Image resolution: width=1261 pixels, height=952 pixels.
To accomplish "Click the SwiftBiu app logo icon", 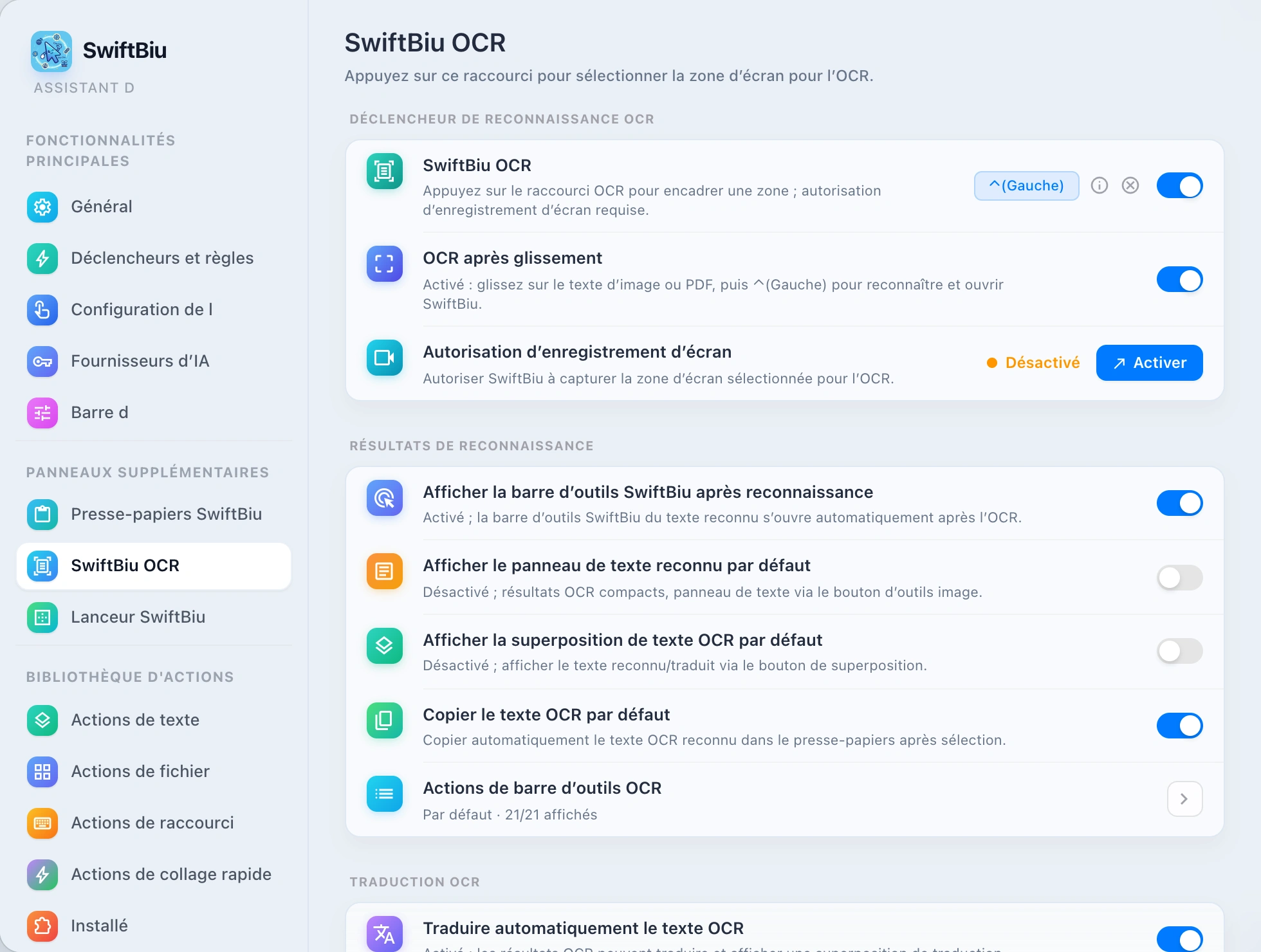I will 51,51.
